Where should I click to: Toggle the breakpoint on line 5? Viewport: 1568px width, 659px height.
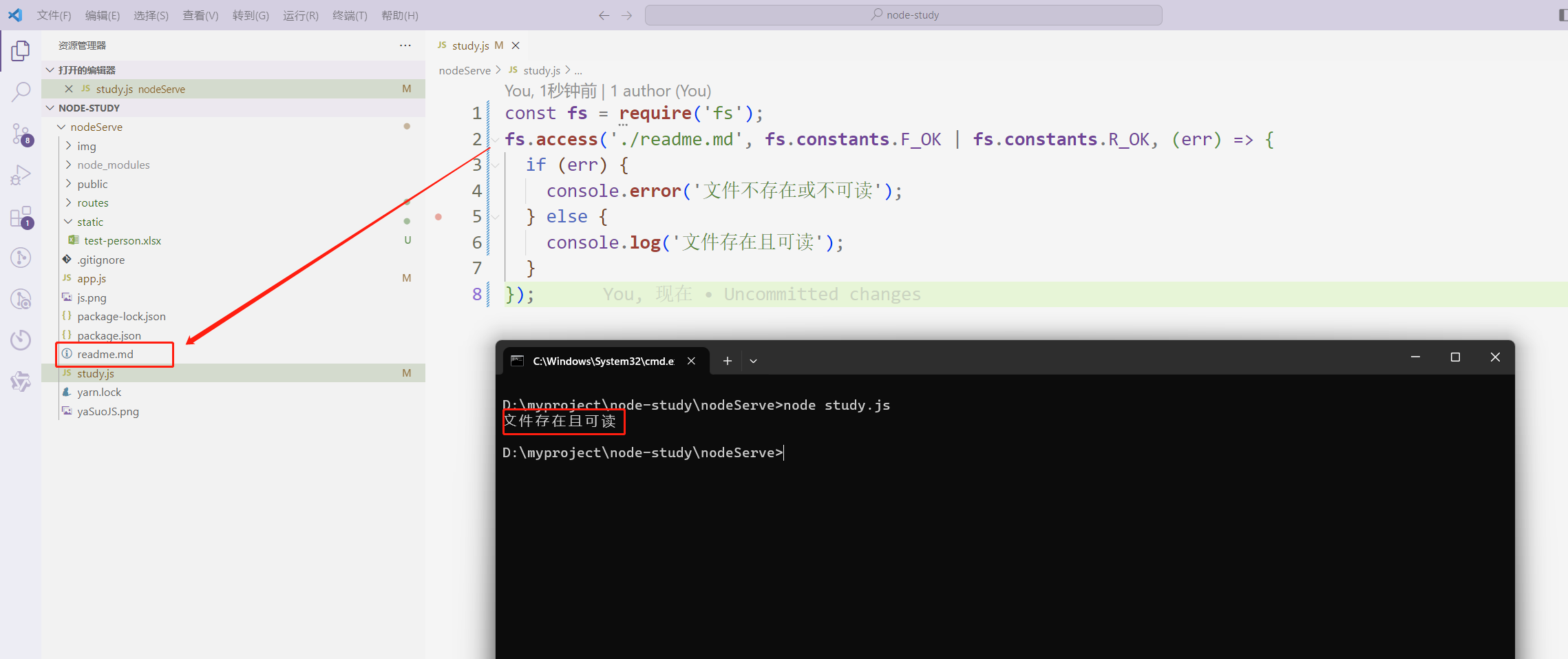click(x=438, y=217)
